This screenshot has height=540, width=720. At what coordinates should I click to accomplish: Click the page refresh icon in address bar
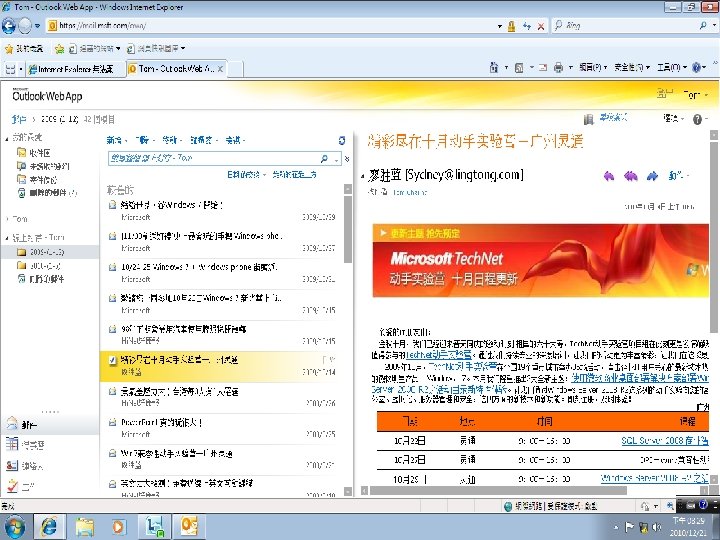coord(527,26)
